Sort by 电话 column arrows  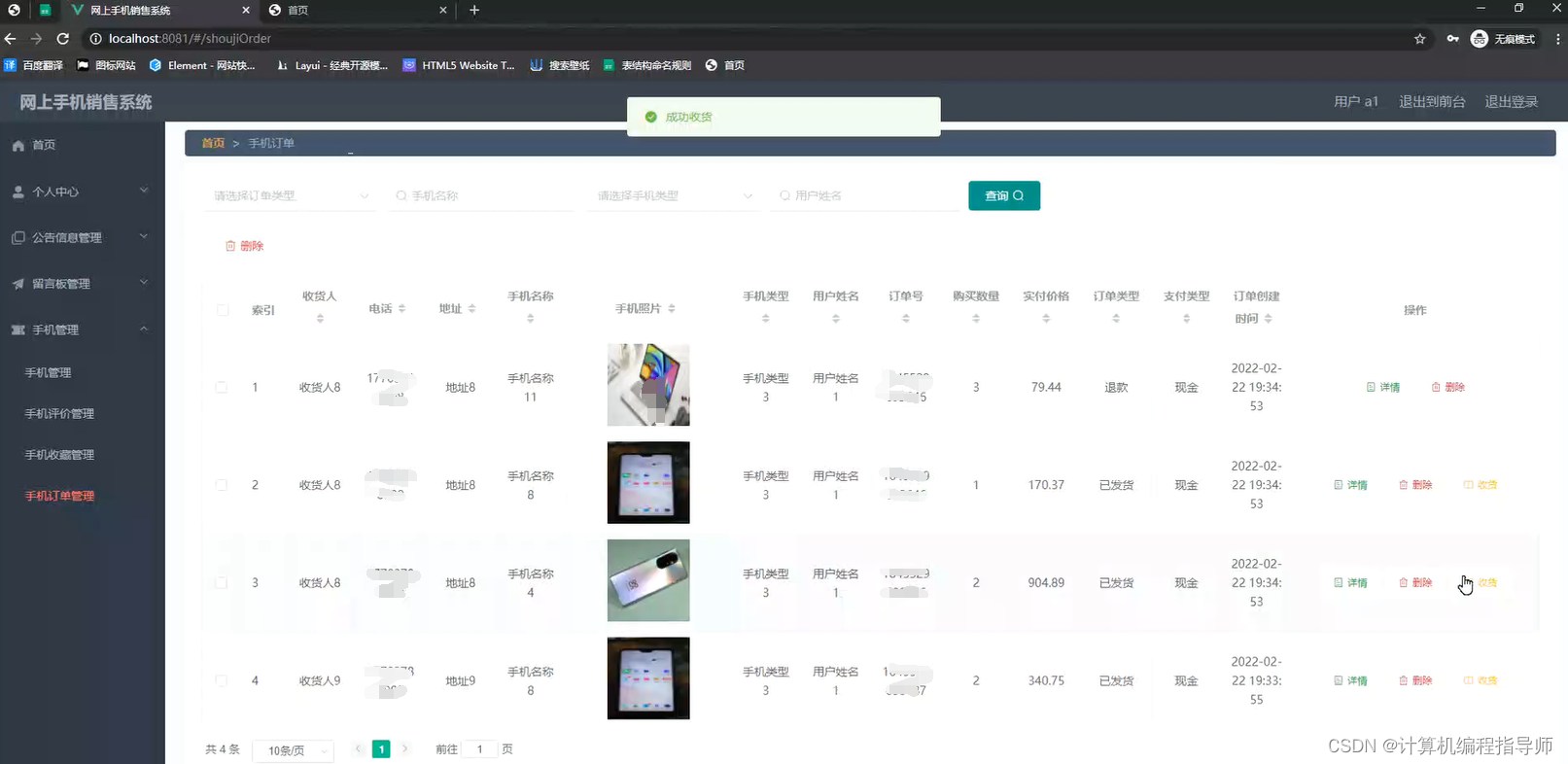[x=401, y=308]
